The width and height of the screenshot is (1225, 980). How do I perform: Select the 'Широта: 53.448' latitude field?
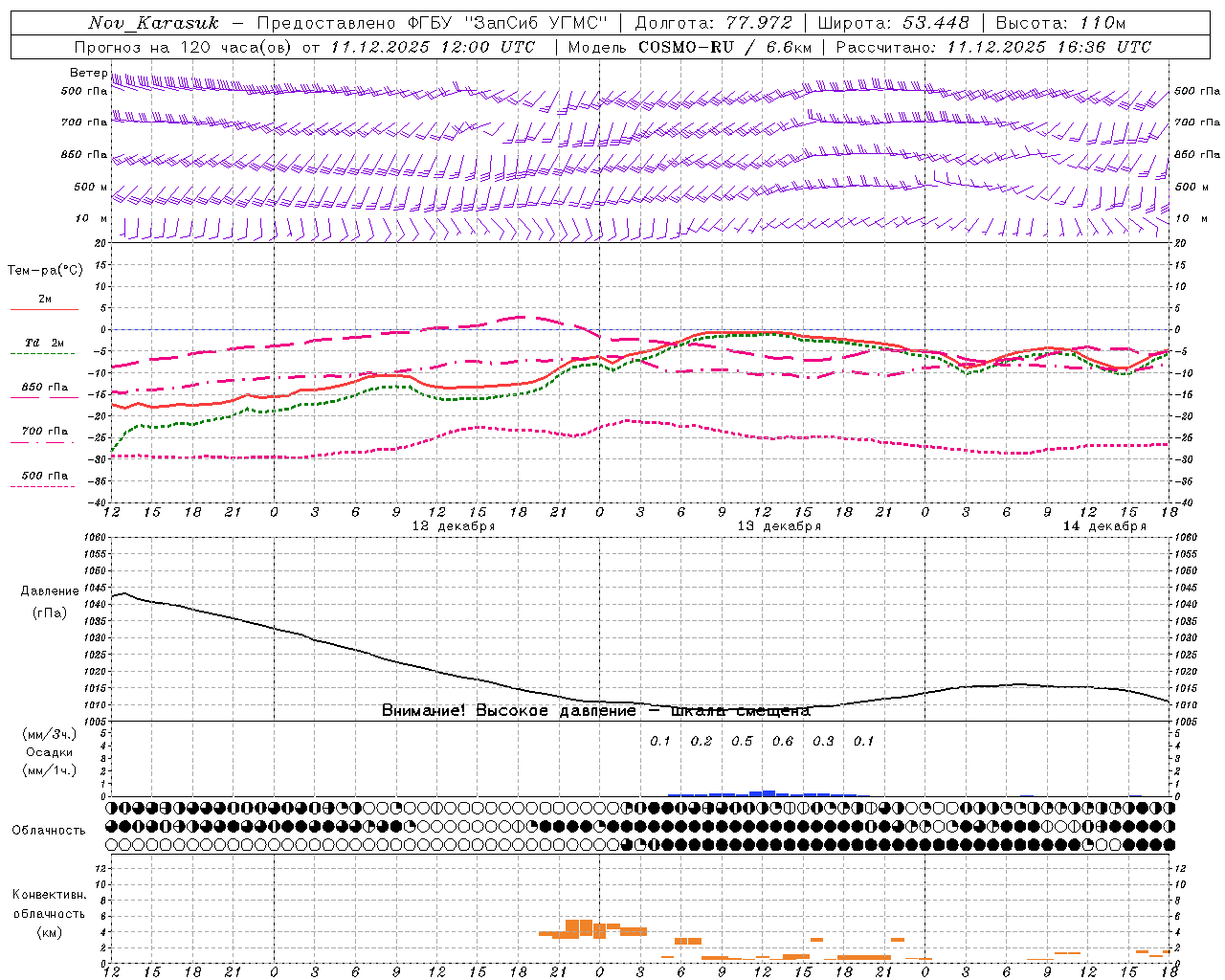click(893, 23)
